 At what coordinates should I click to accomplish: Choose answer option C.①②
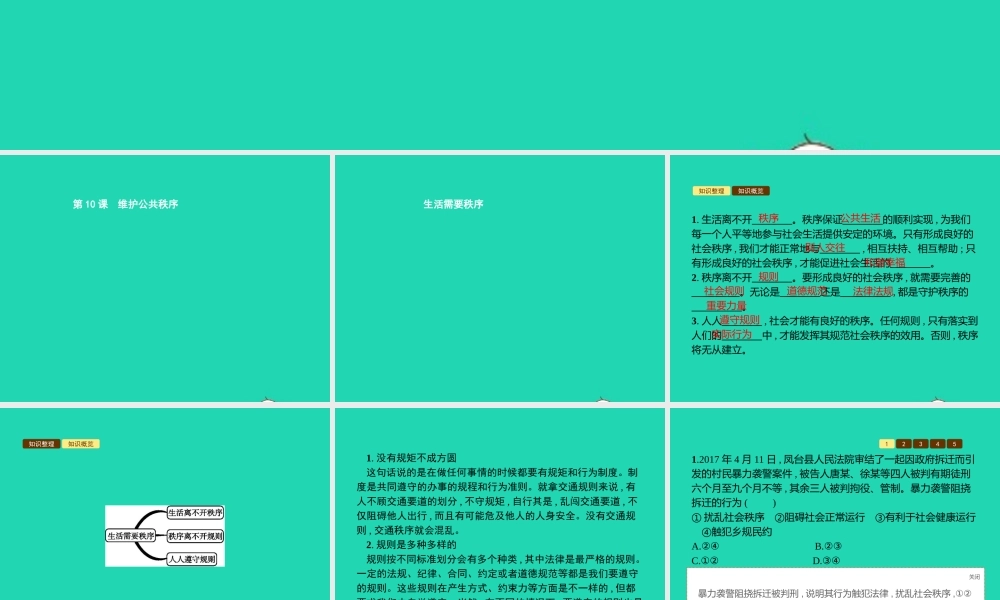[x=705, y=561]
